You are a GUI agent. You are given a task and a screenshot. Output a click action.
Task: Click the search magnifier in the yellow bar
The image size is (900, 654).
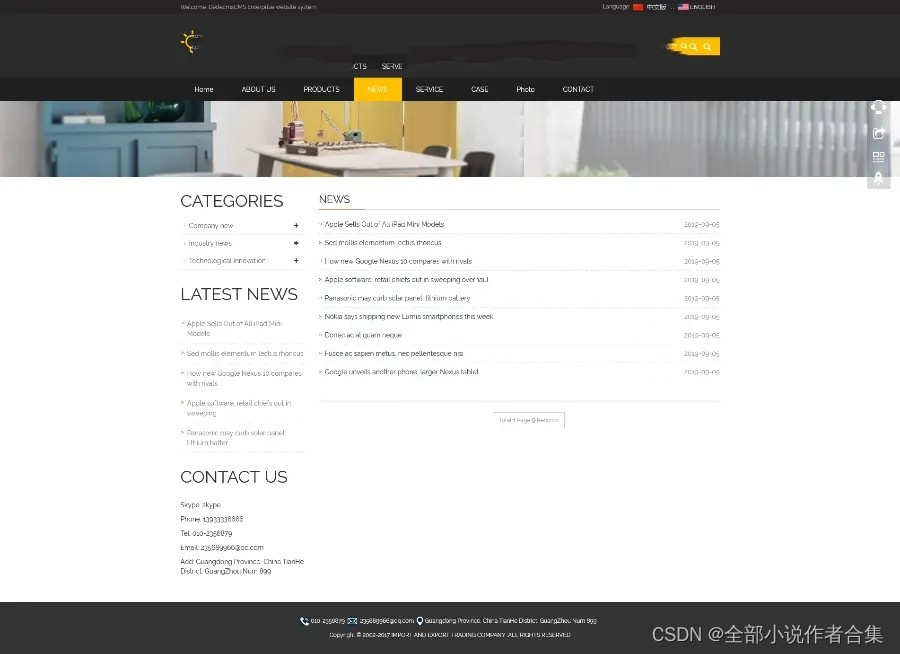(x=706, y=46)
